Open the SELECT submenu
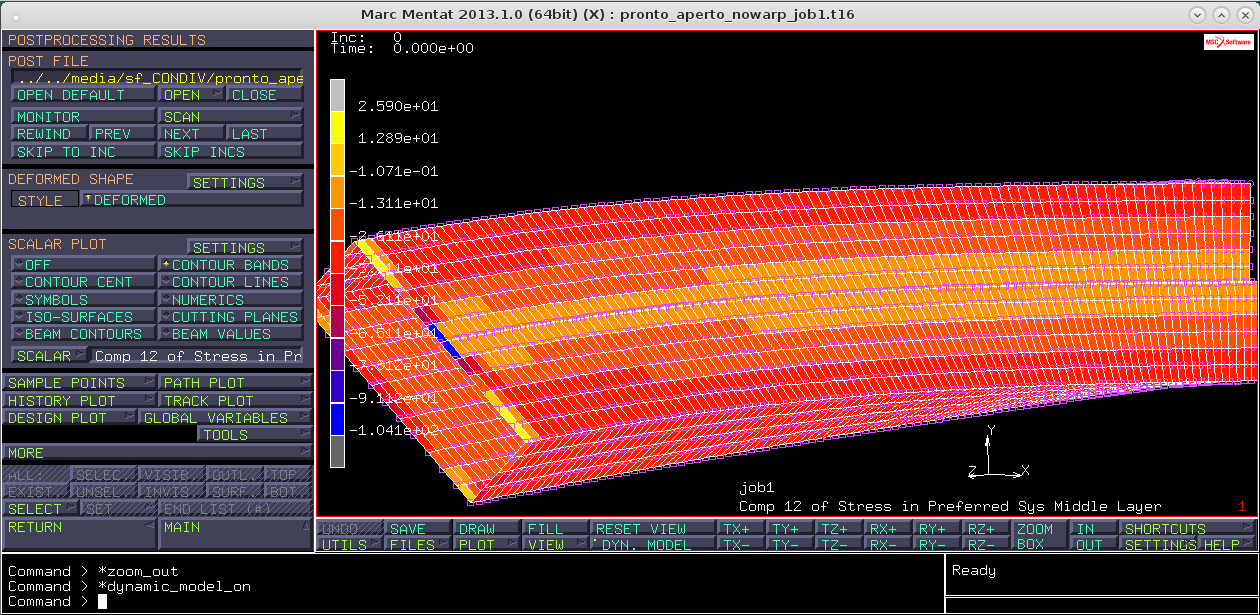Screen dimensions: 1260x615 pos(41,509)
